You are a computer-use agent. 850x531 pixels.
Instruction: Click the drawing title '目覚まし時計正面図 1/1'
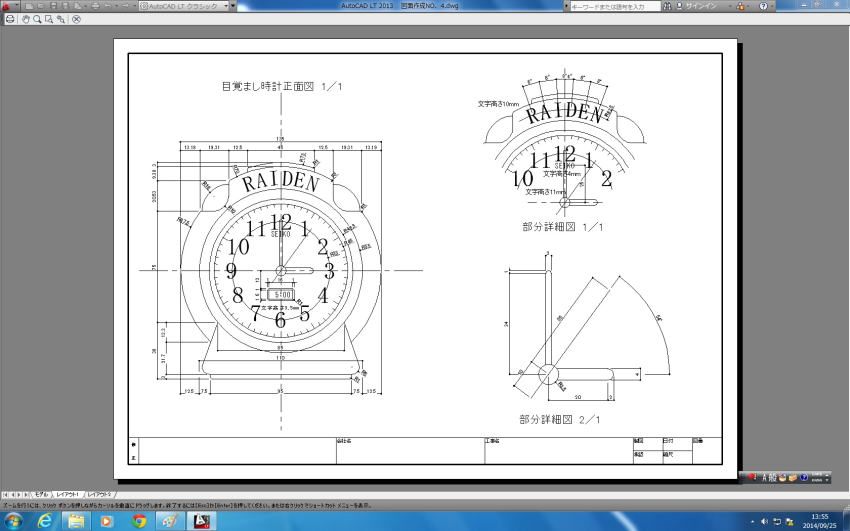(282, 86)
